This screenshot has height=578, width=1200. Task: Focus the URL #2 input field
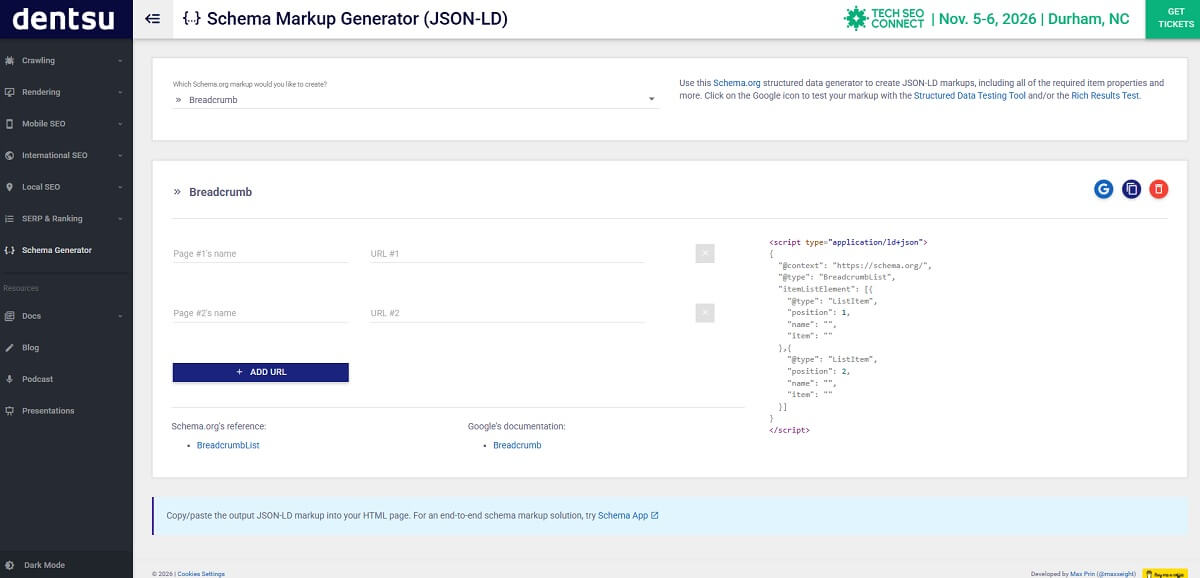[x=507, y=313]
